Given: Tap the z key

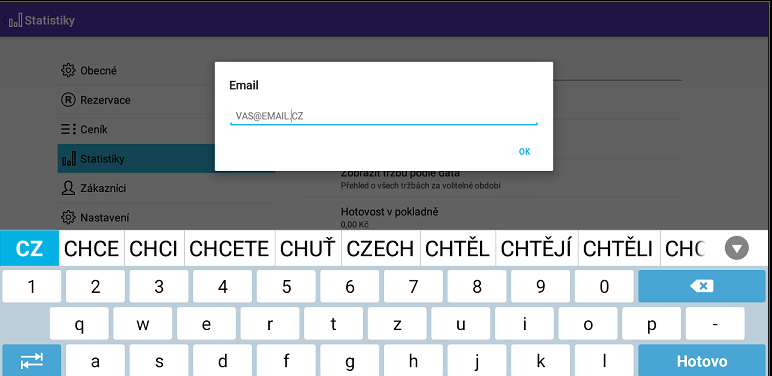Looking at the screenshot, I should pyautogui.click(x=397, y=324).
